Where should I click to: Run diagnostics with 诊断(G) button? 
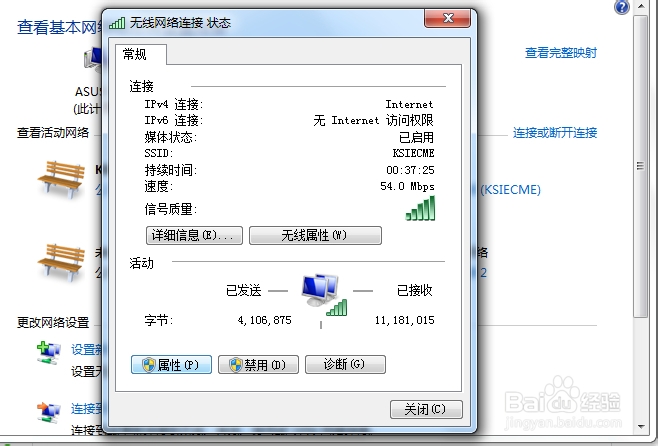click(x=345, y=364)
